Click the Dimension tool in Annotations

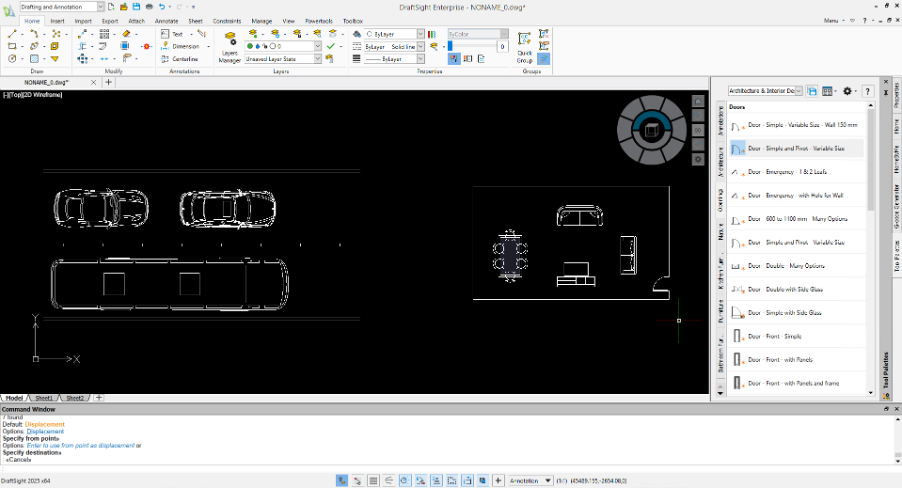coord(184,46)
